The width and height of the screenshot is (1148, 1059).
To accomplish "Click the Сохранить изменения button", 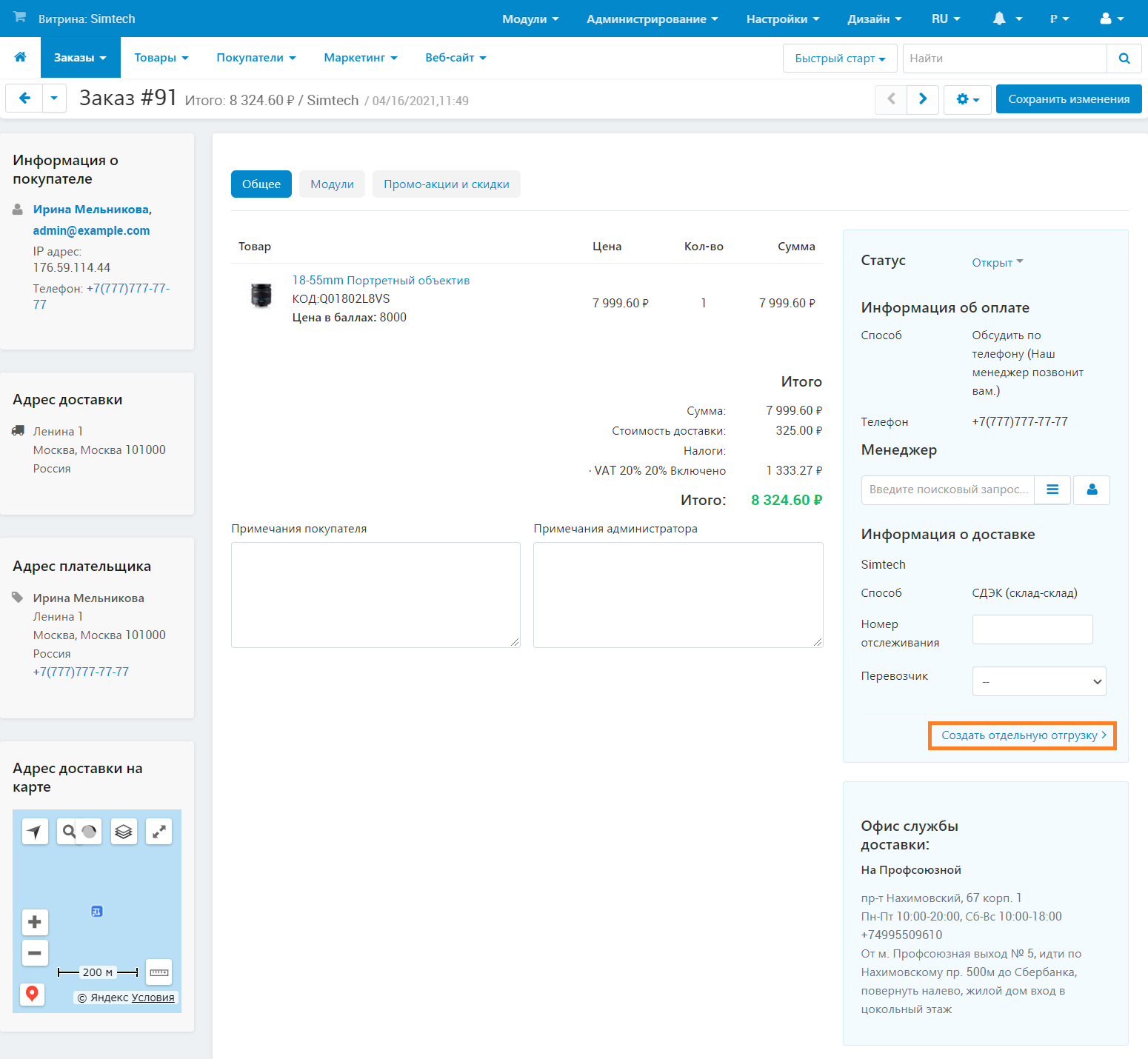I will [1068, 99].
